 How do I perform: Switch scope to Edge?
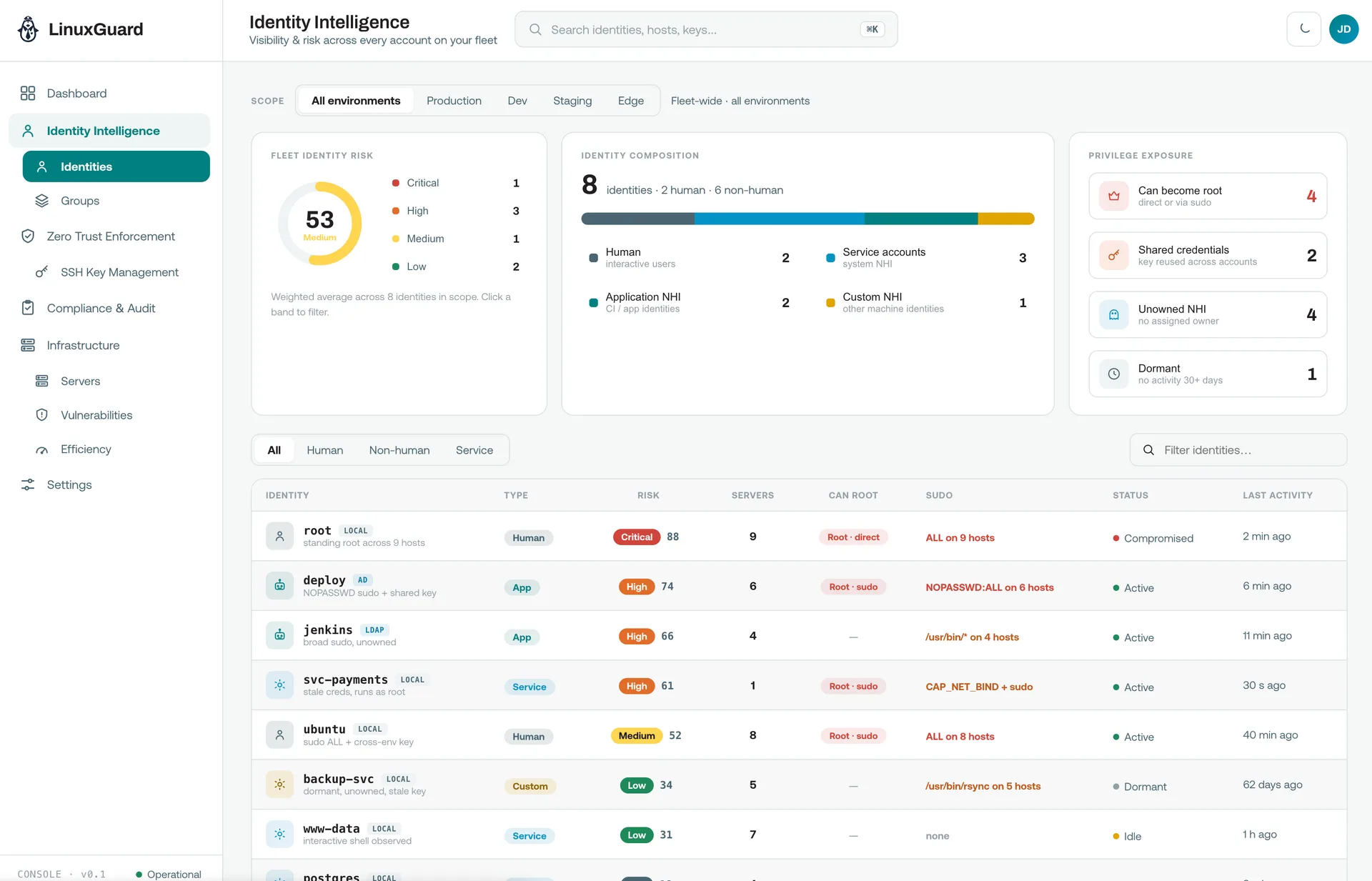[x=631, y=101]
